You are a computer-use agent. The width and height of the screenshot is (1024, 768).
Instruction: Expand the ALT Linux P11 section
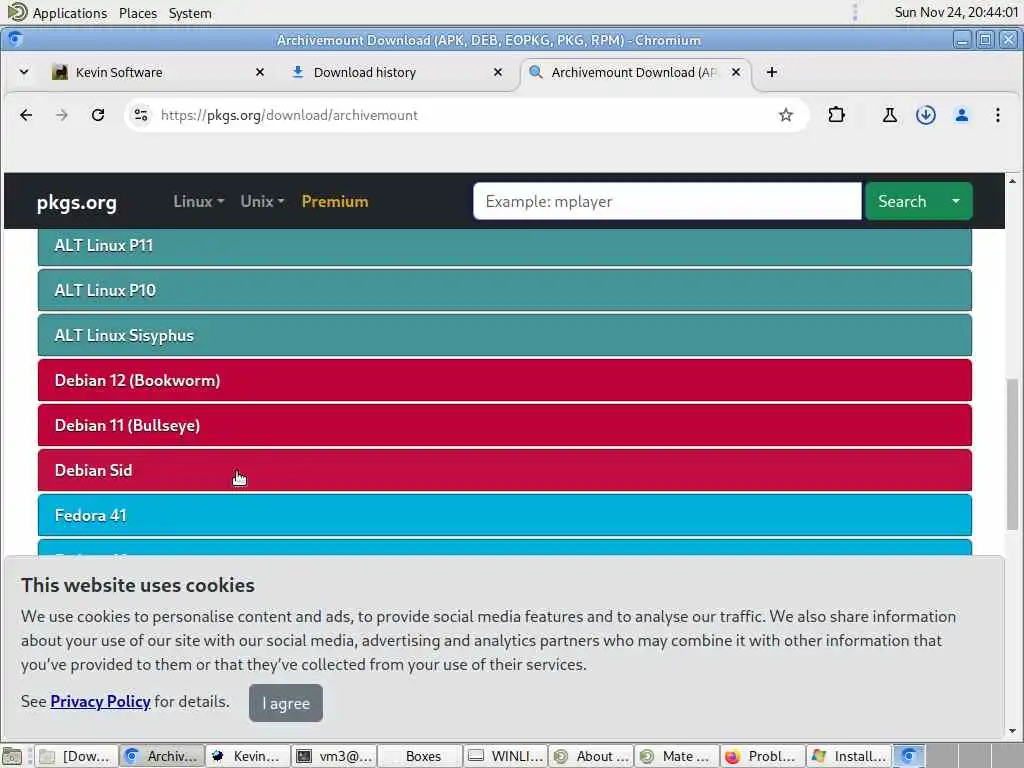coord(505,246)
